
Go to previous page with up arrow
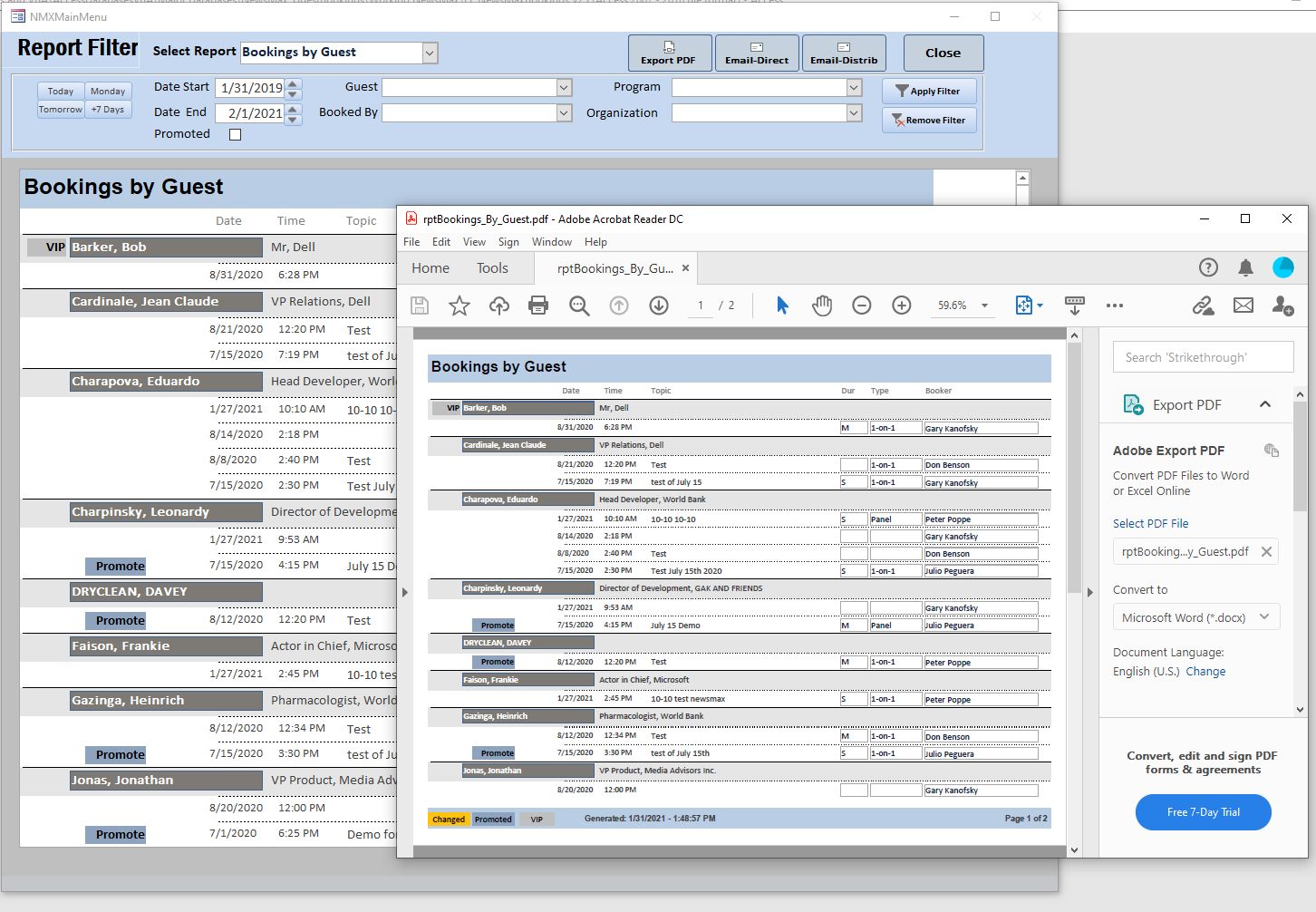(x=619, y=306)
